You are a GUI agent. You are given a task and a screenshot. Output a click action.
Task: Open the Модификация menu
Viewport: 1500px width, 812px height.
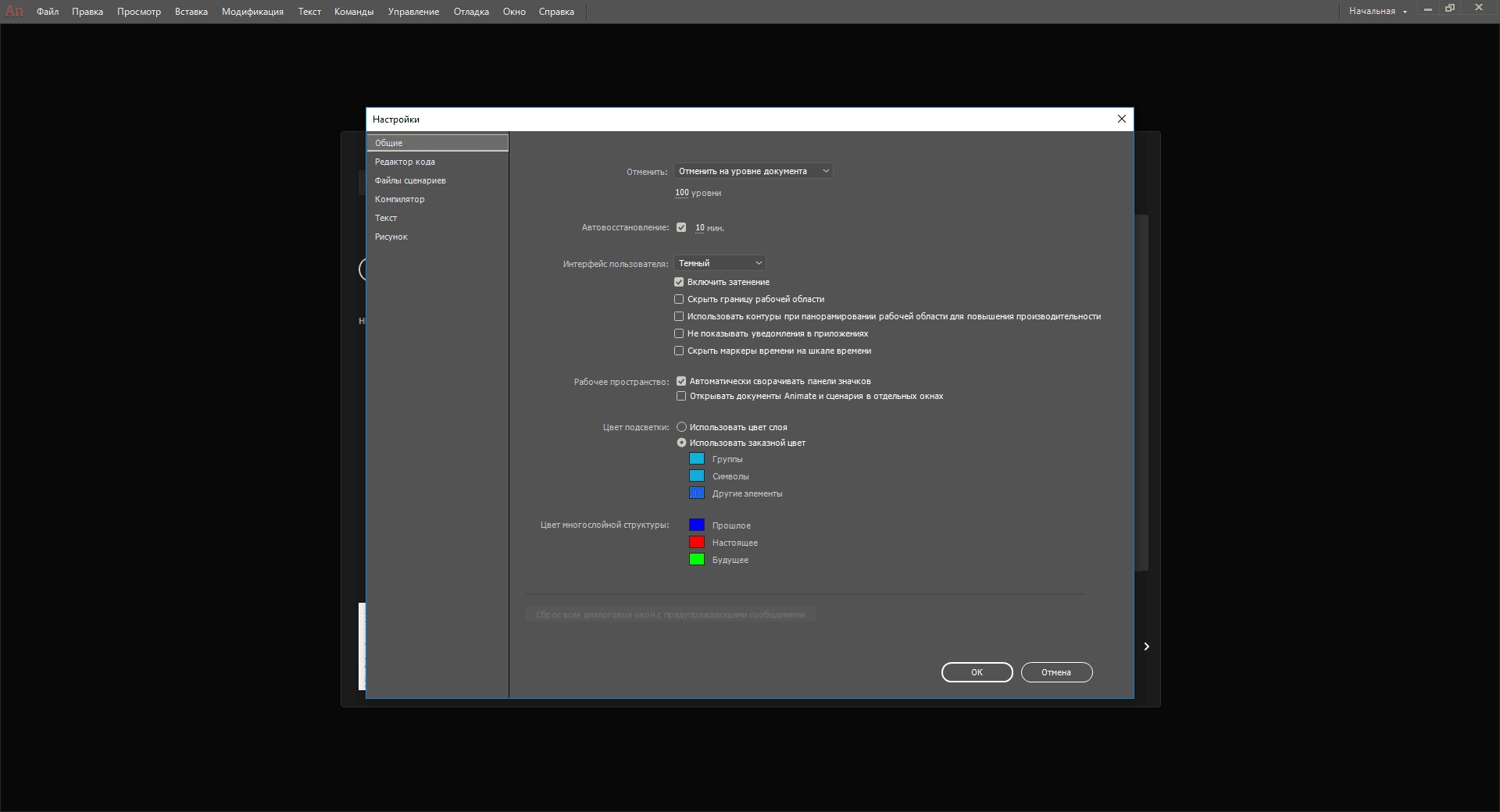point(252,12)
